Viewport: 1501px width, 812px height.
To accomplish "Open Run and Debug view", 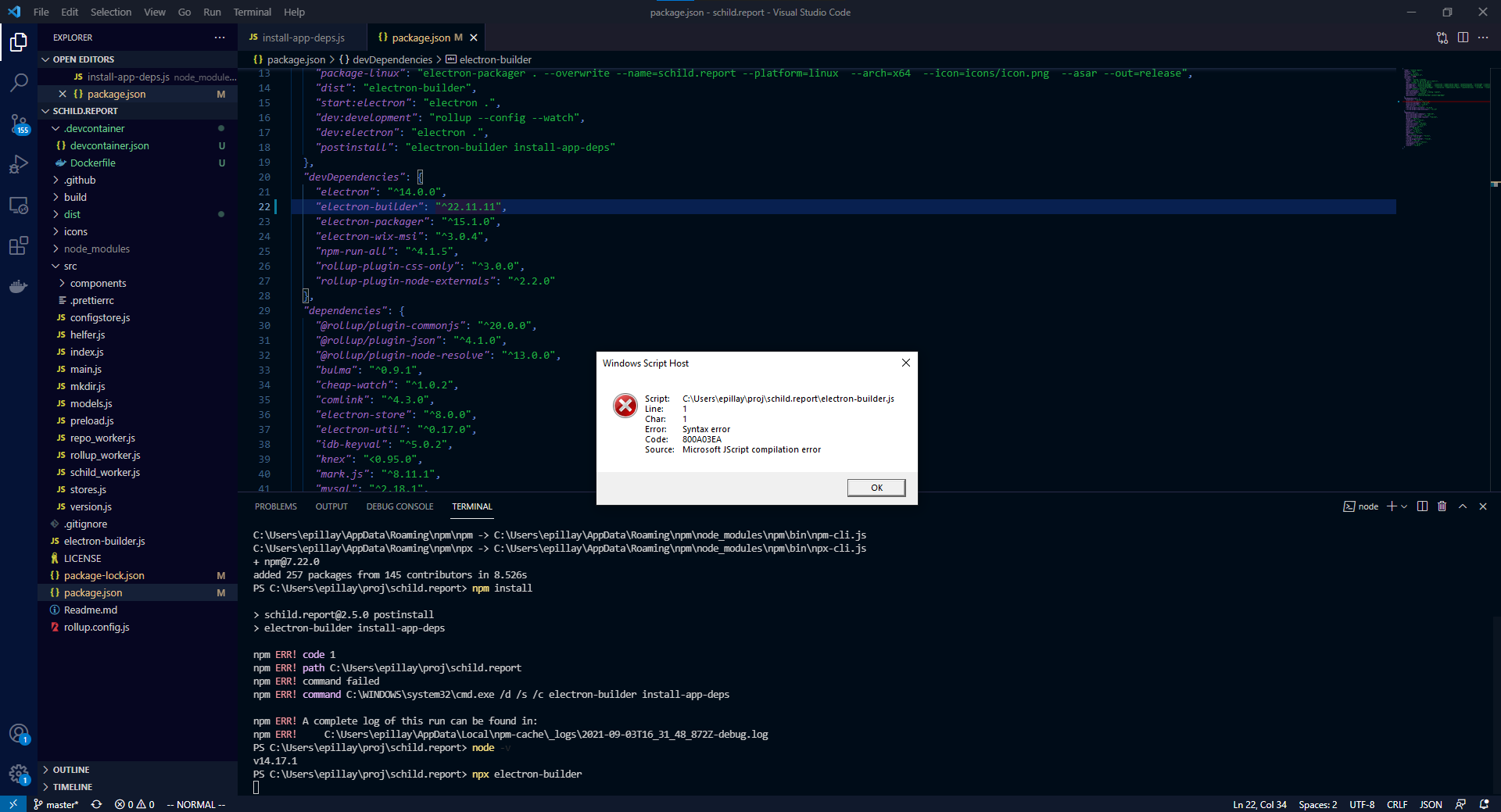I will [19, 164].
